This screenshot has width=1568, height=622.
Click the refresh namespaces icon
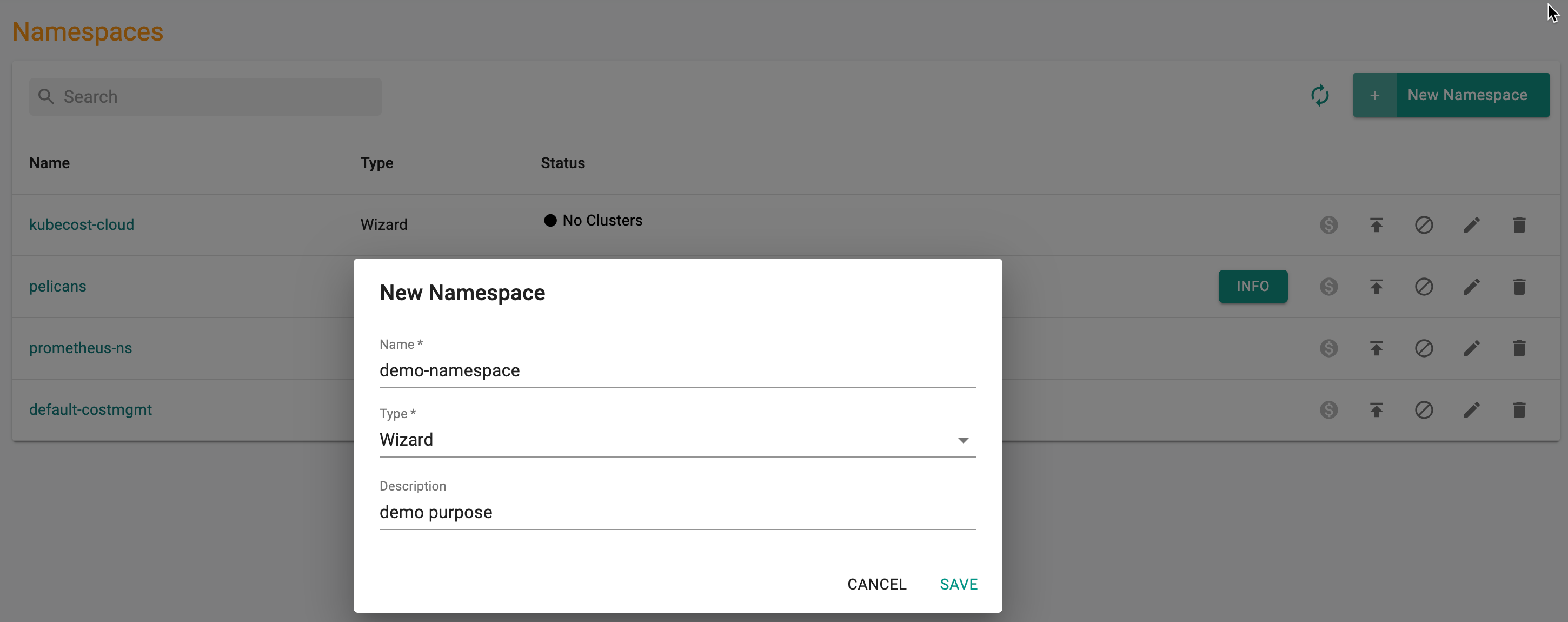coord(1320,96)
